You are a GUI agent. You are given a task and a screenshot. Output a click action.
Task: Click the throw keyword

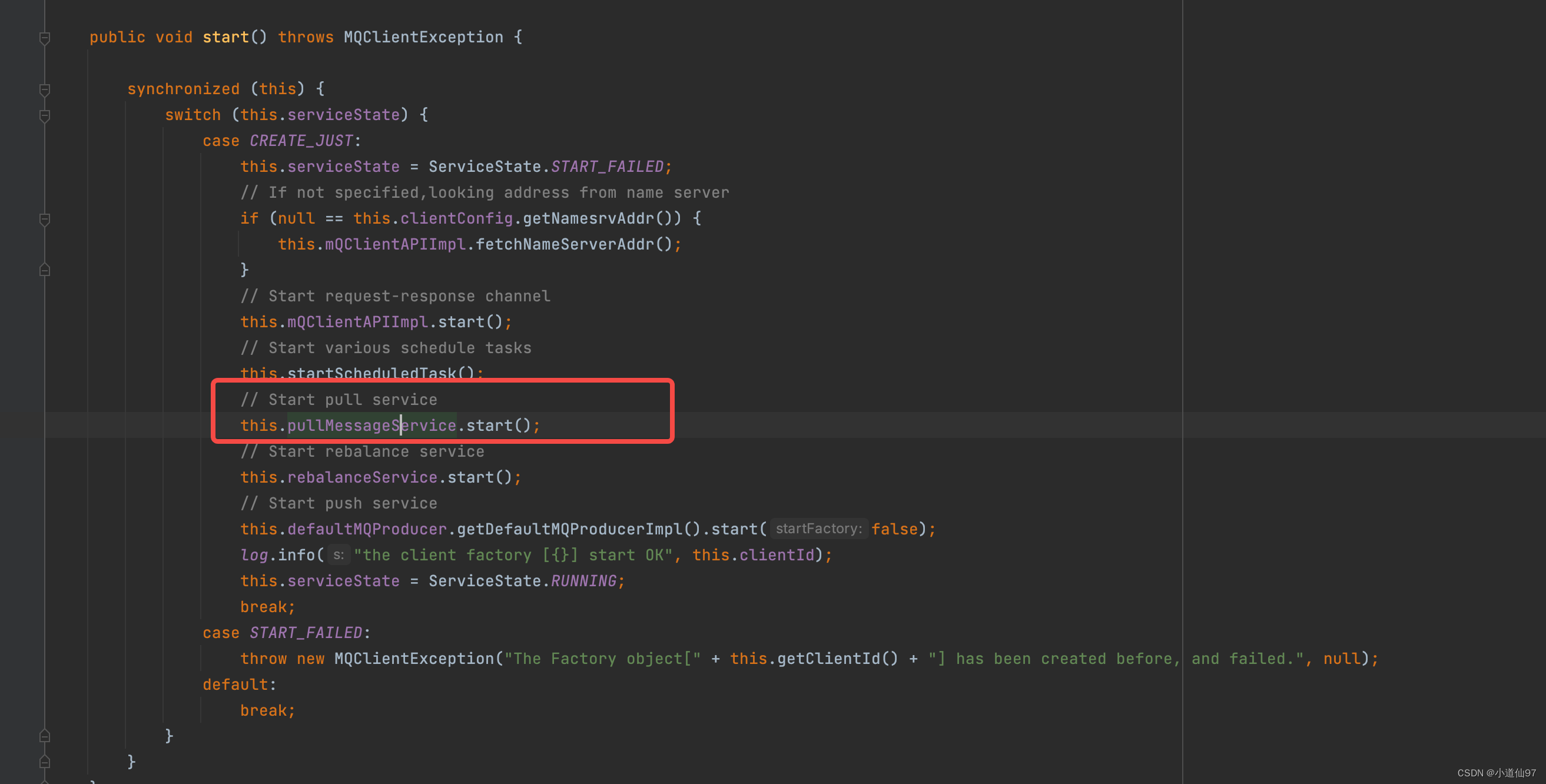click(x=264, y=658)
